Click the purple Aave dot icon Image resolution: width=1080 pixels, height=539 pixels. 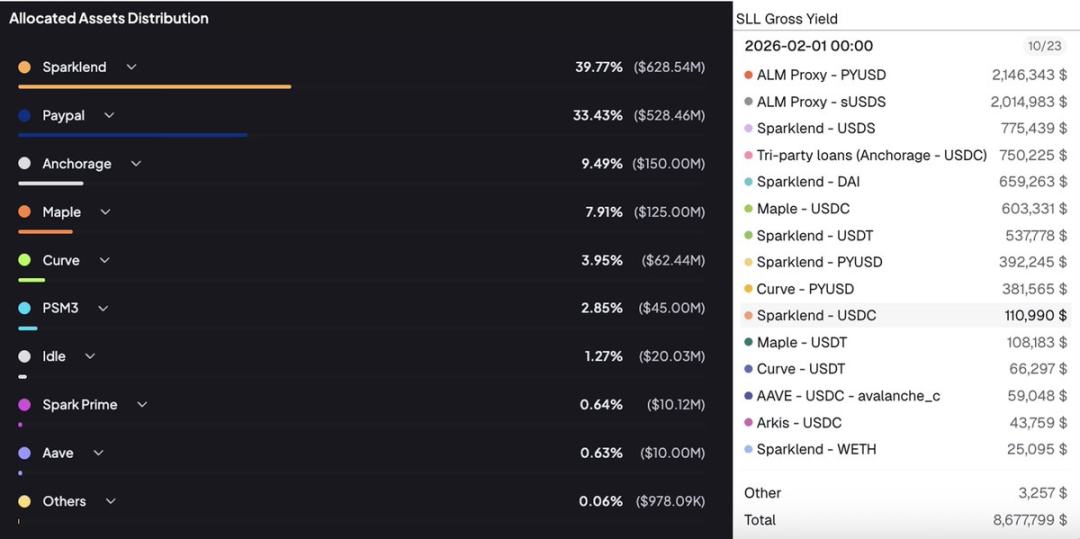point(24,453)
